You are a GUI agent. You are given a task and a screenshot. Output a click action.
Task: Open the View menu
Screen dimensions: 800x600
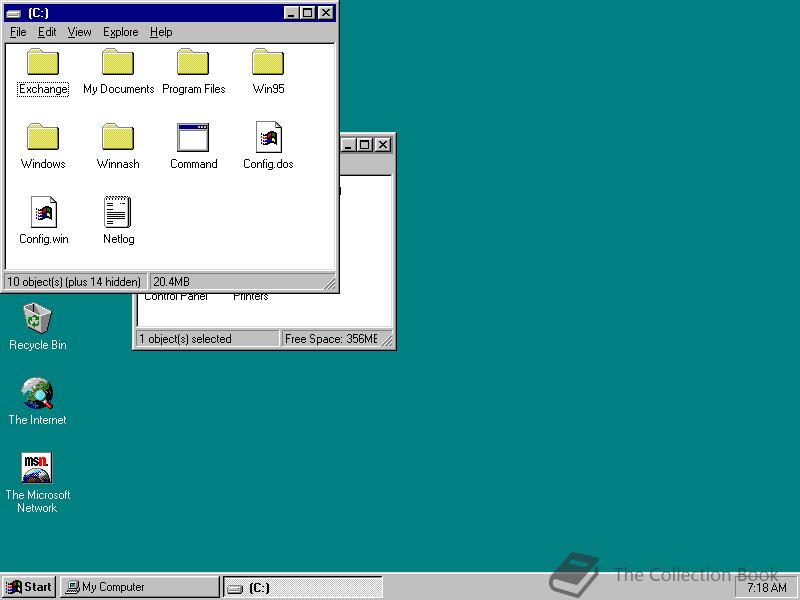79,32
